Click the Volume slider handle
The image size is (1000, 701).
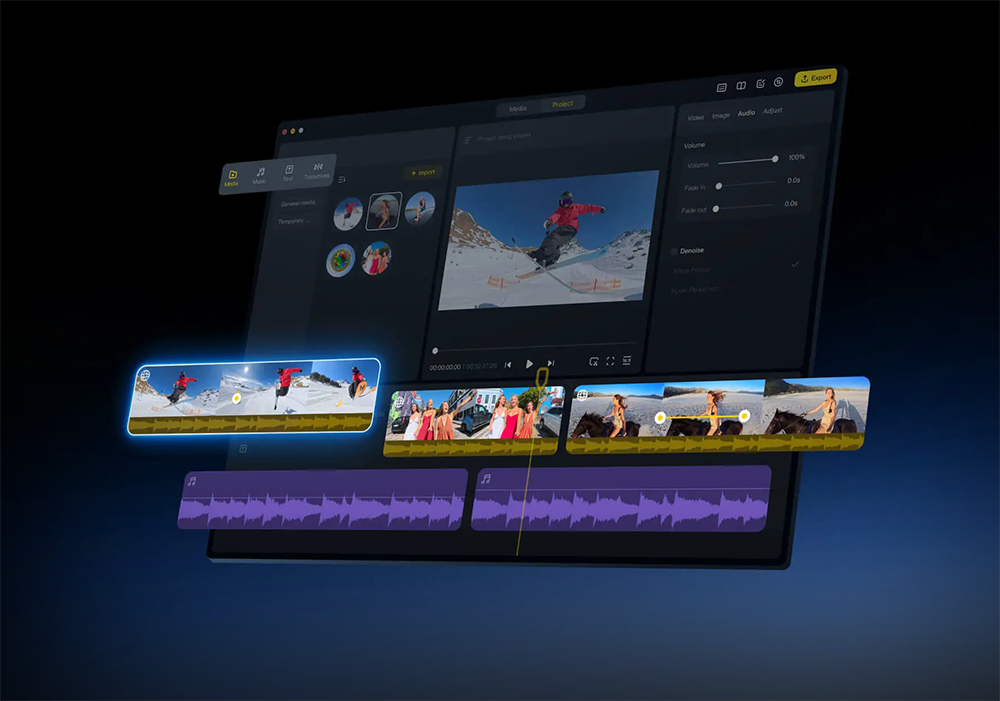point(774,159)
